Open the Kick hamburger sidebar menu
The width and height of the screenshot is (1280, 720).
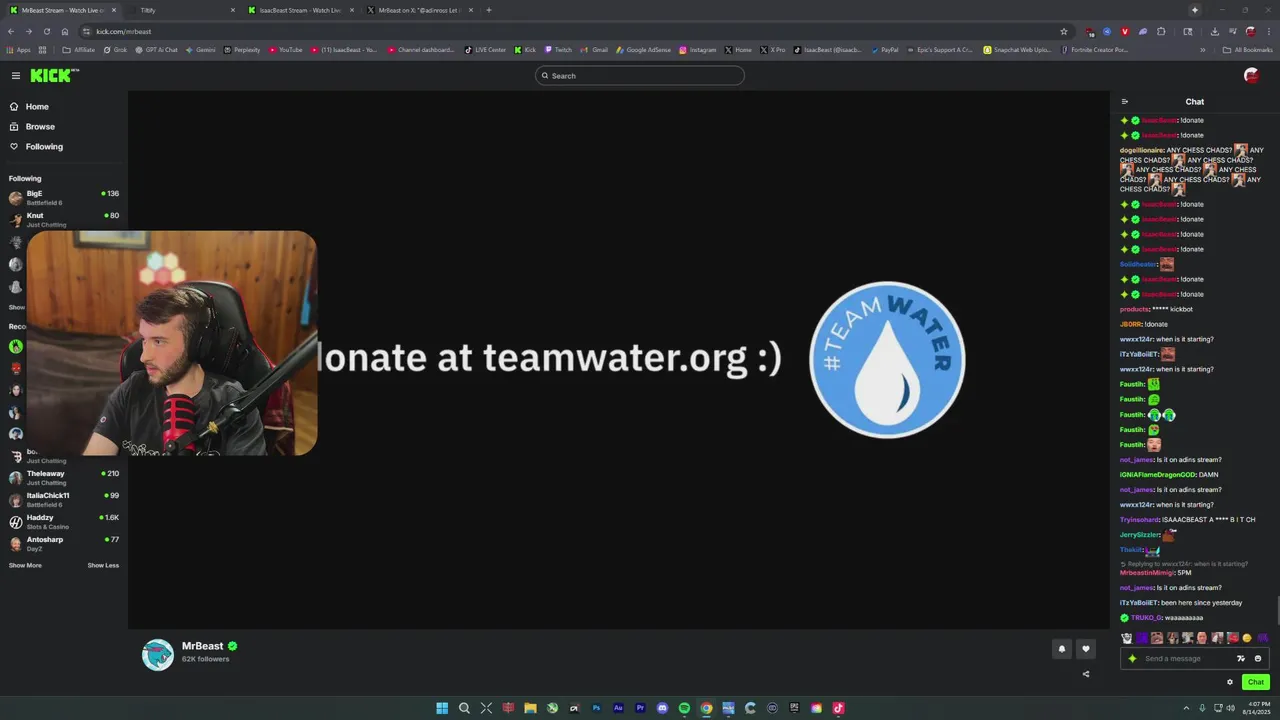click(16, 76)
